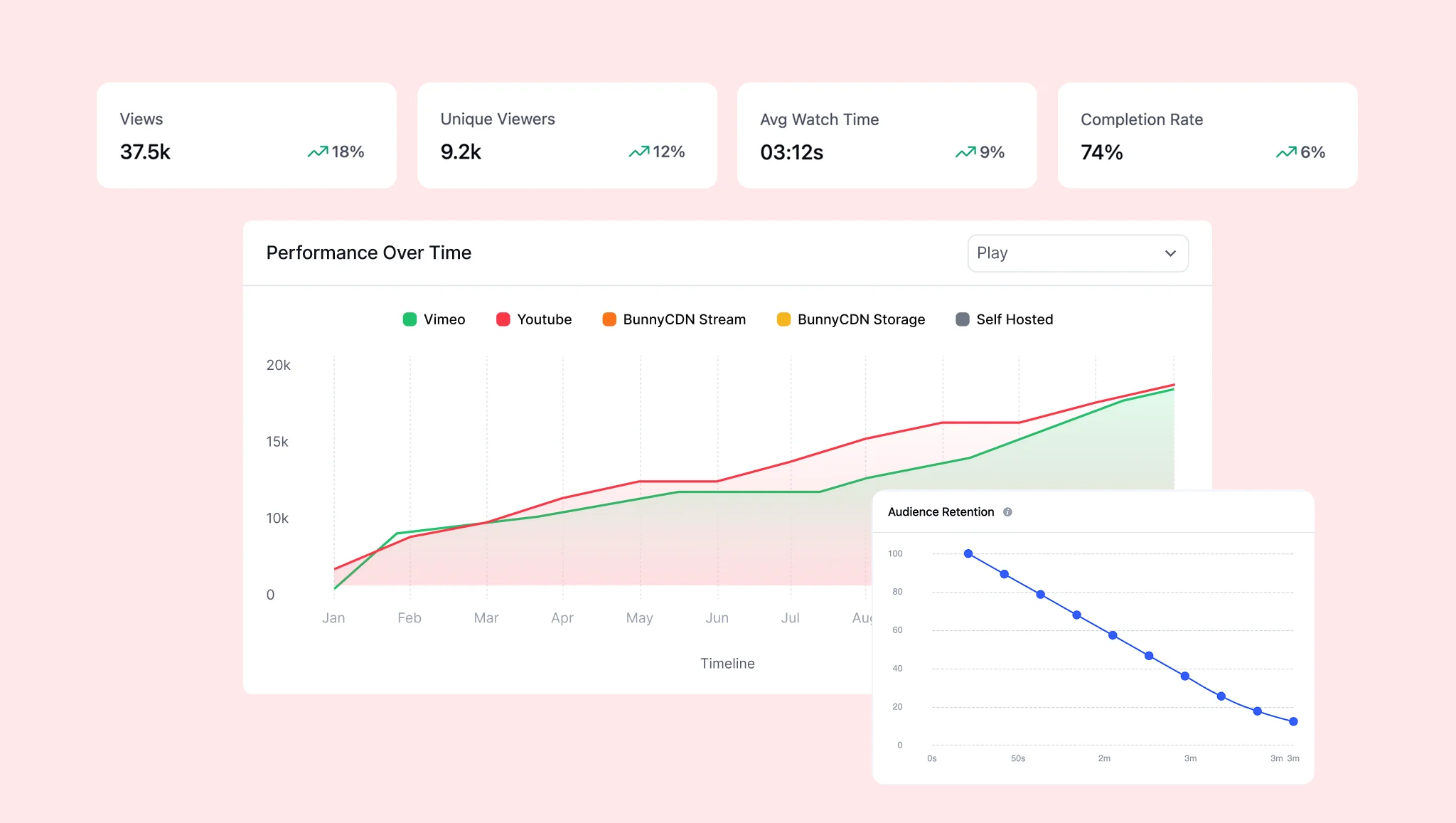Click the 2m retention axis label

1104,759
